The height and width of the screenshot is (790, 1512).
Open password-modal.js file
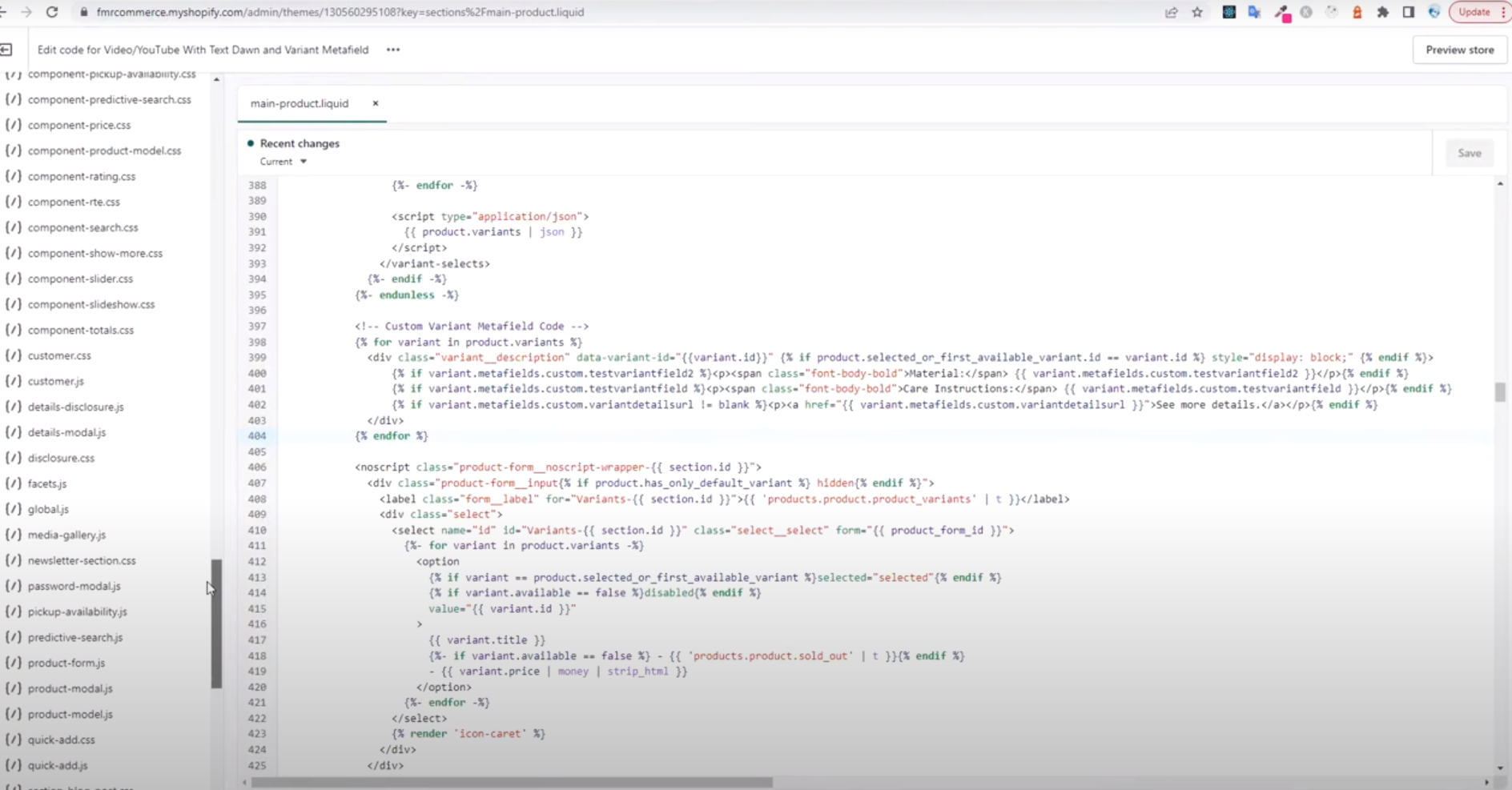point(74,586)
